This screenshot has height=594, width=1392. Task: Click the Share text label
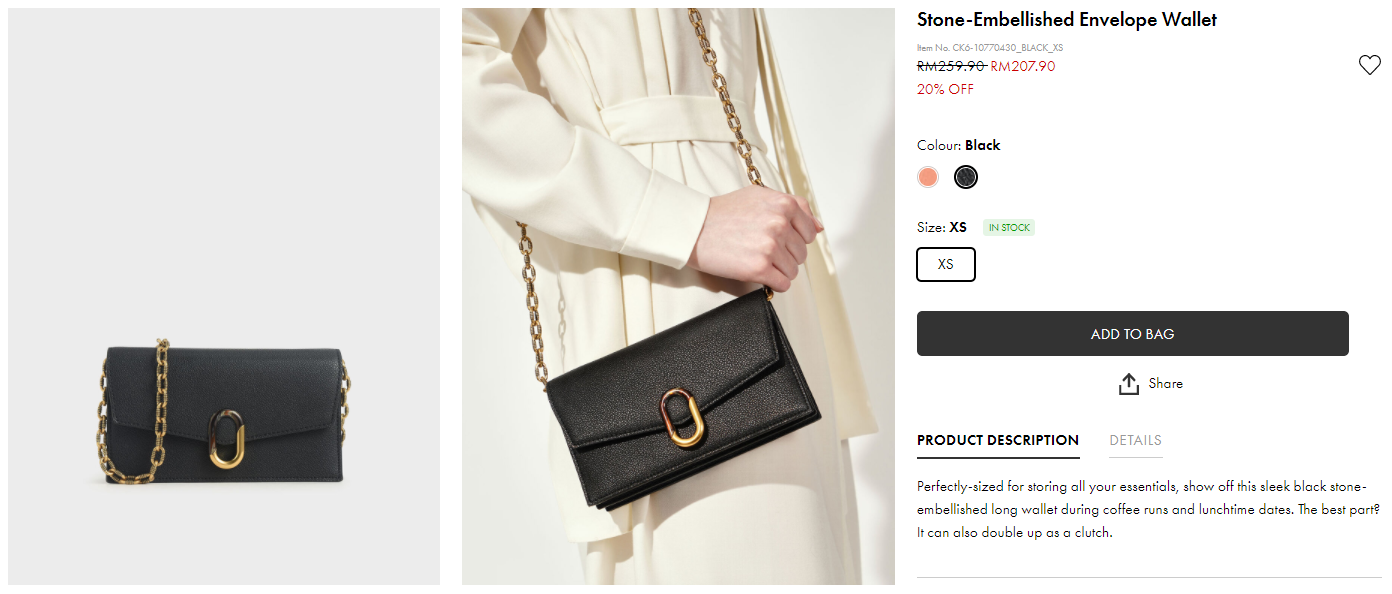pos(1165,383)
